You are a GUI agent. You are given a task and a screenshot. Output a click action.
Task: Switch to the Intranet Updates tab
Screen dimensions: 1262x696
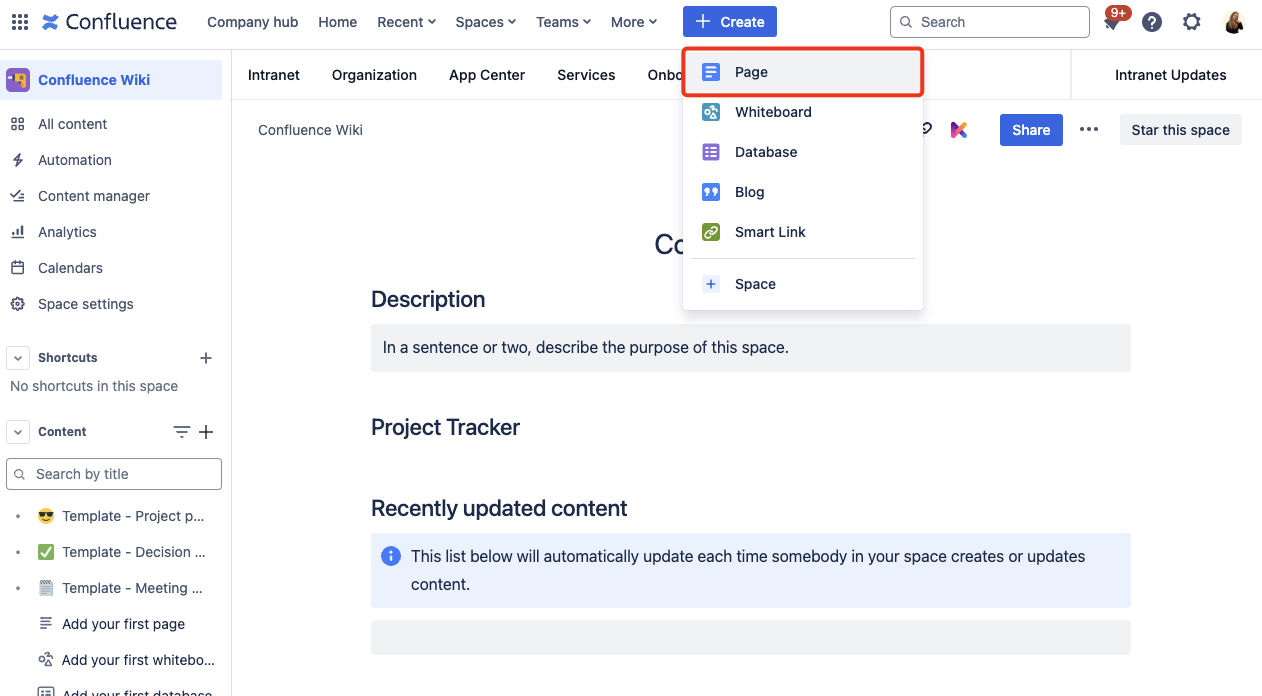pos(1170,74)
